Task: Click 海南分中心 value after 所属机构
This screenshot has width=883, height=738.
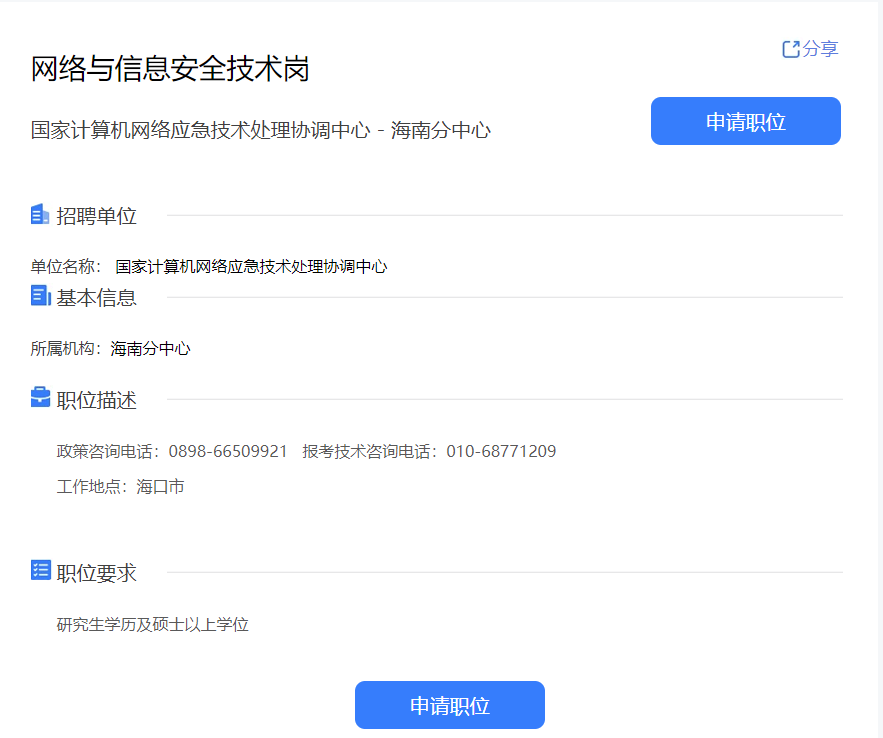Action: click(150, 348)
